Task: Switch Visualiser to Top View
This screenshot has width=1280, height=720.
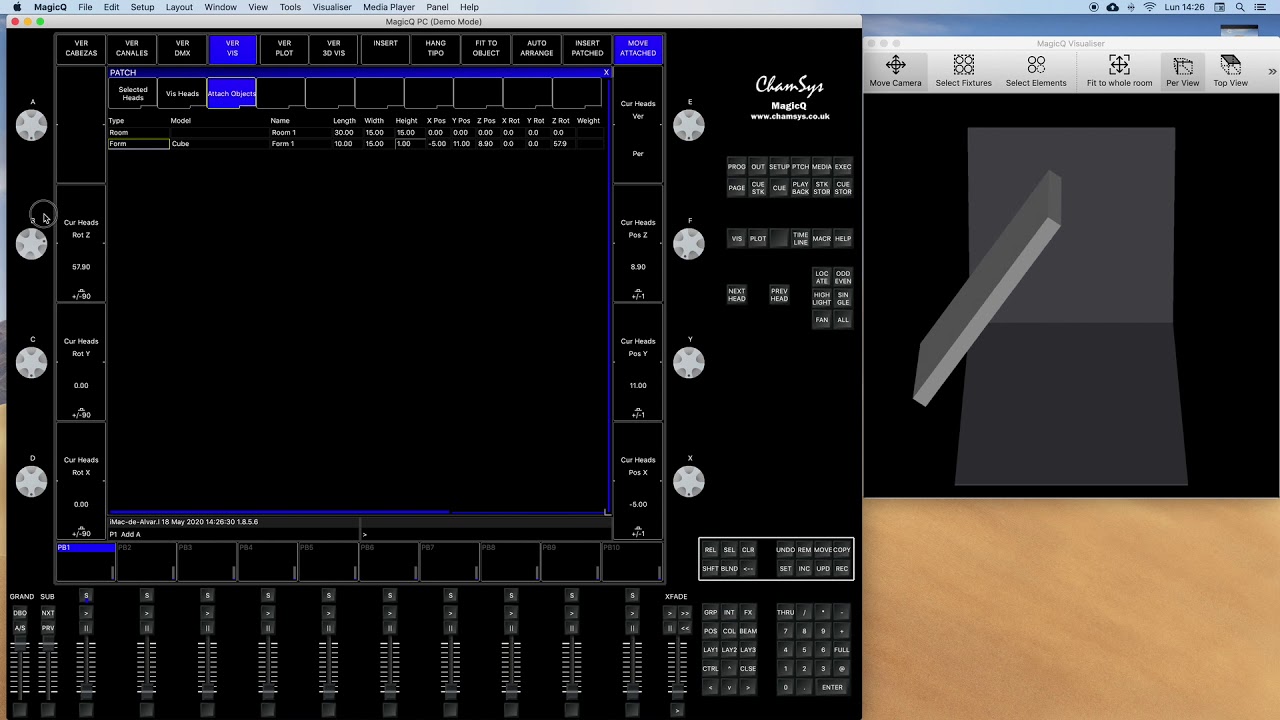Action: point(1230,71)
